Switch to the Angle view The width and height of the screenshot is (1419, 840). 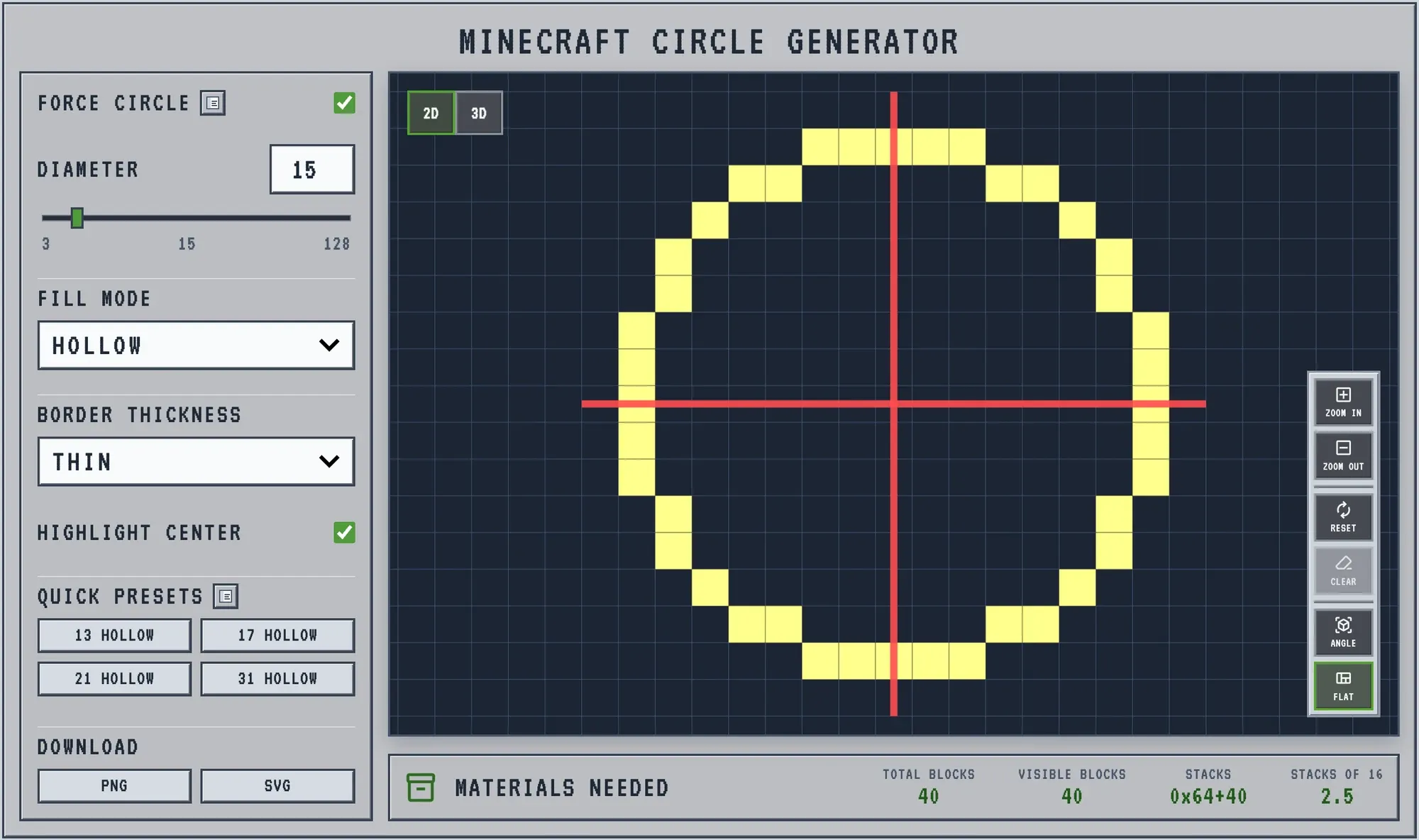coord(1343,632)
